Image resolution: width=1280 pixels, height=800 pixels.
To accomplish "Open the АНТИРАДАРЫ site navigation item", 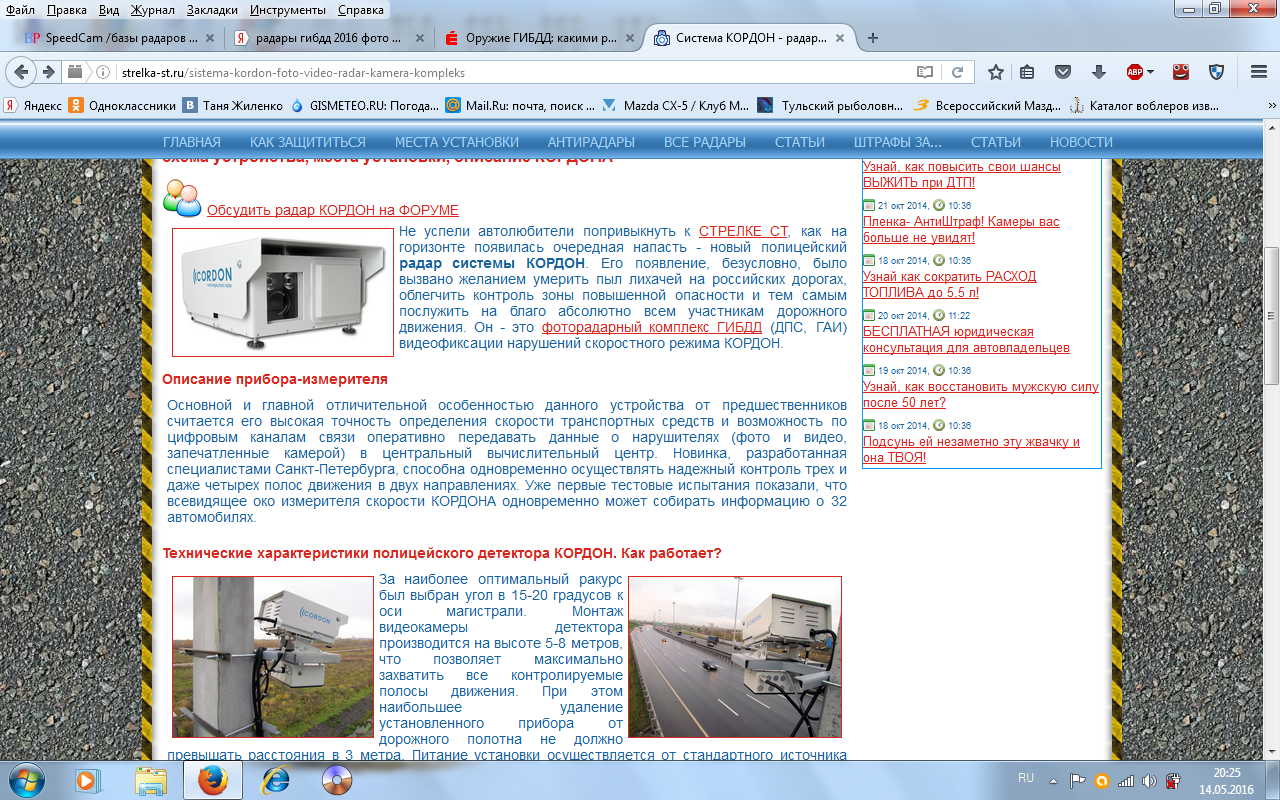I will click(x=591, y=142).
